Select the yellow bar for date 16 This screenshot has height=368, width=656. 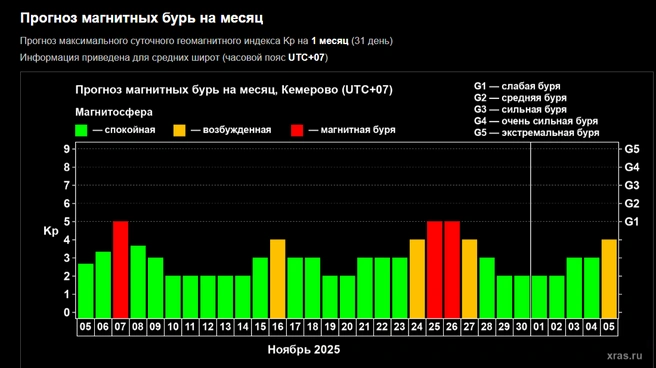click(x=278, y=279)
